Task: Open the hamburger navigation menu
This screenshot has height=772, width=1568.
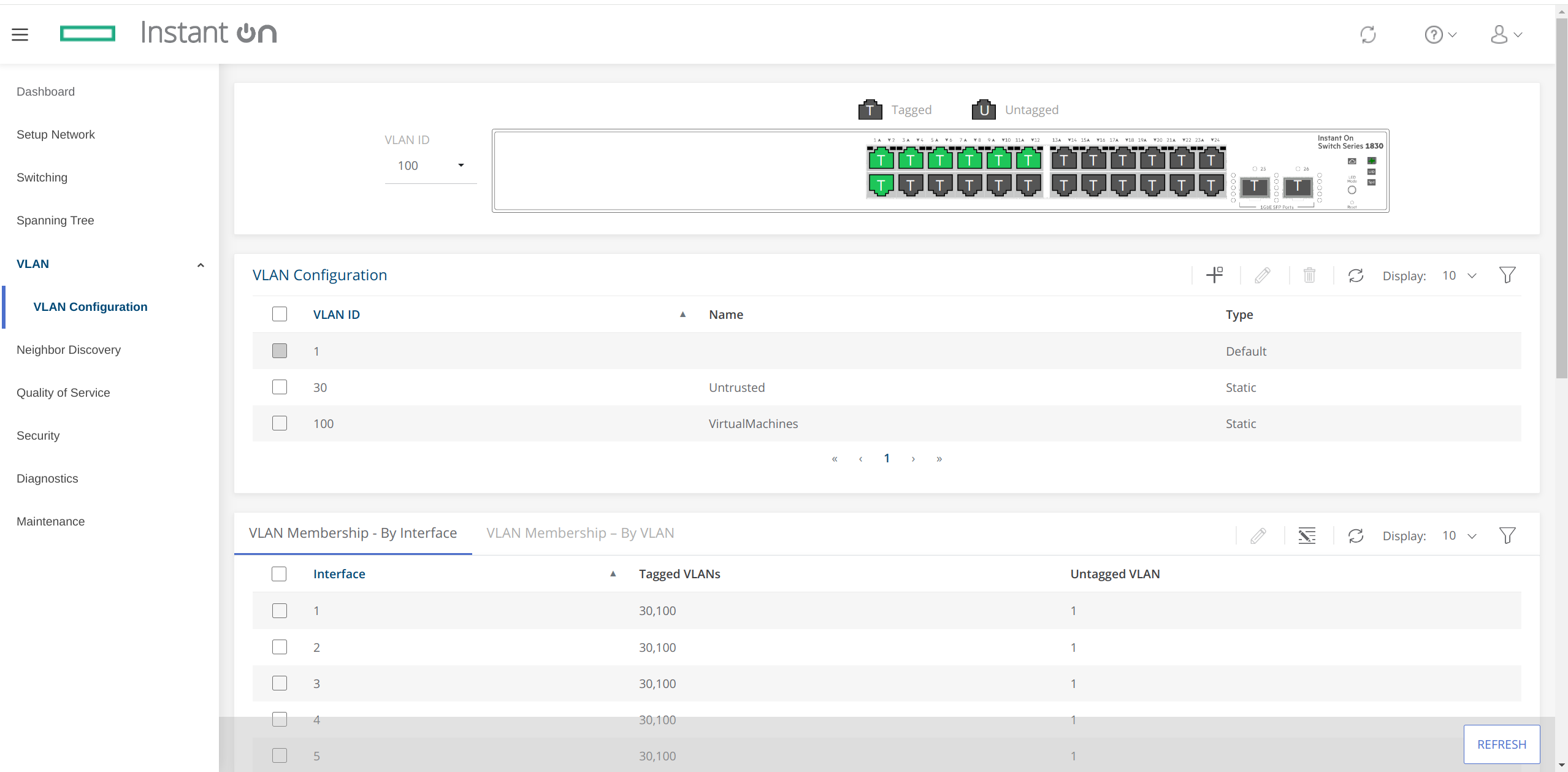Action: [20, 34]
